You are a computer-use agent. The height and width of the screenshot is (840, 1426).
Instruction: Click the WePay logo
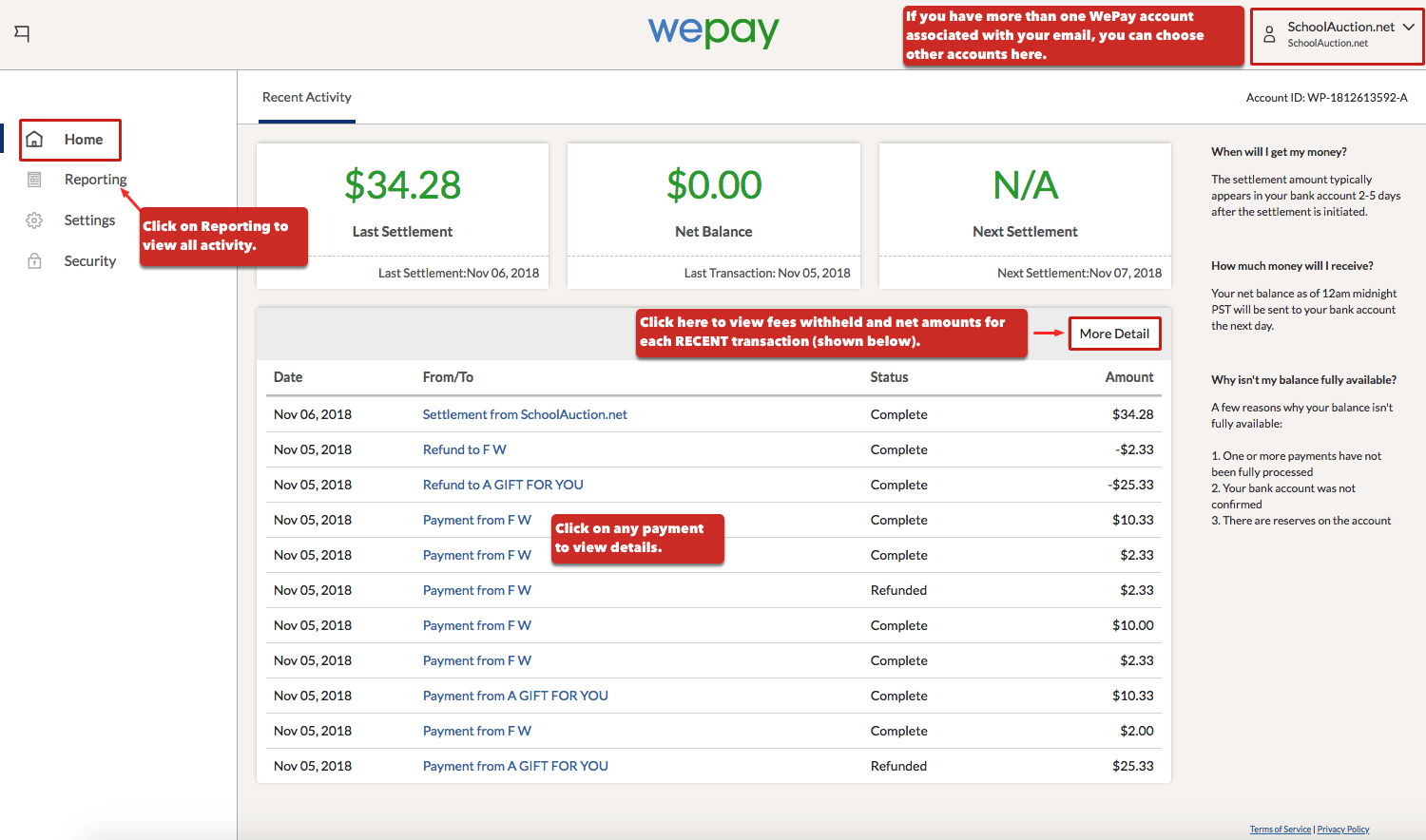[x=713, y=32]
